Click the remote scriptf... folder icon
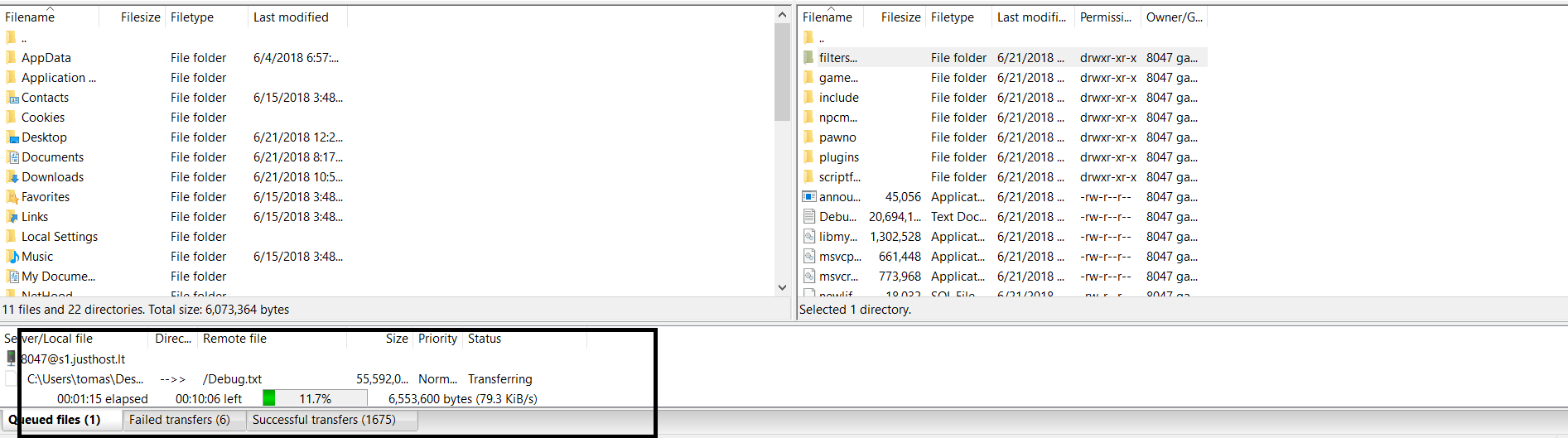This screenshot has height=438, width=1568. point(808,176)
